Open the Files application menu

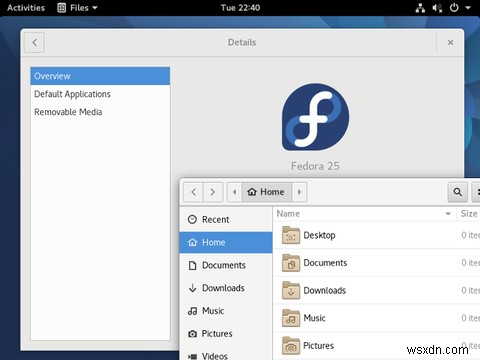(x=77, y=8)
